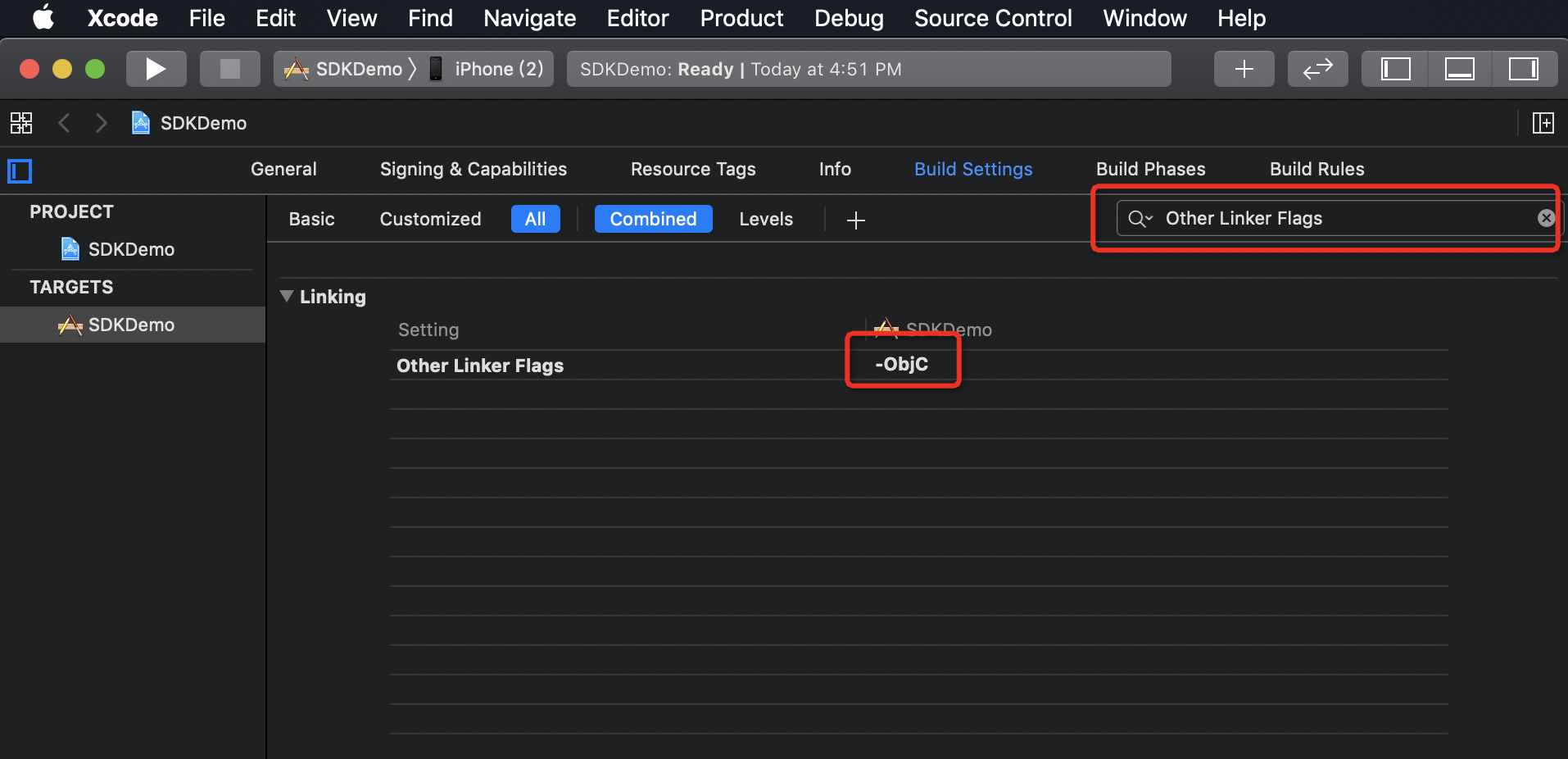Viewport: 1568px width, 759px height.
Task: Add an editor pane on right
Action: tap(1543, 123)
